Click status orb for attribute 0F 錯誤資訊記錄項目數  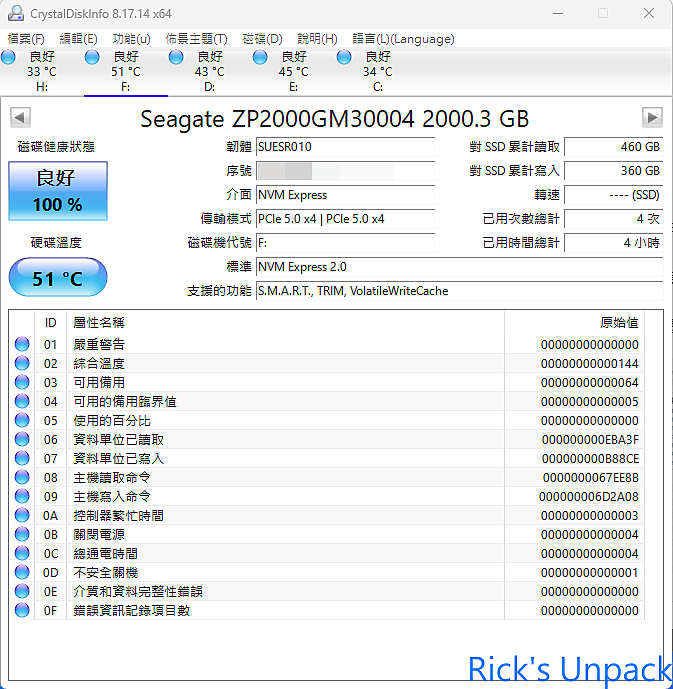pyautogui.click(x=22, y=610)
